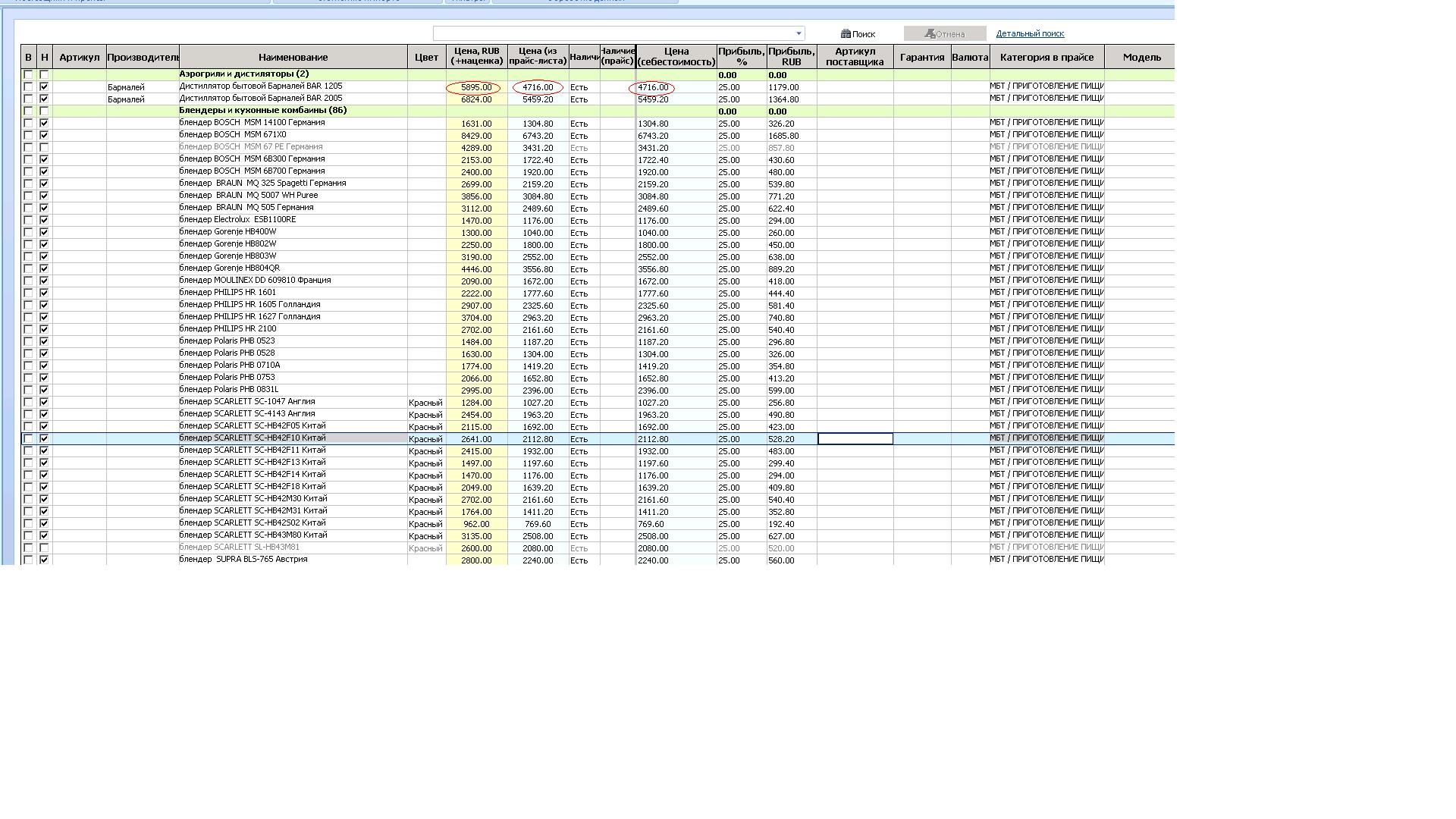Click category cell МБТ / ПРИГОТОВЛЕНИЕ ПИЩИ for Polaris PHB 0523
Screen dimensions: 1456x819
point(1046,341)
